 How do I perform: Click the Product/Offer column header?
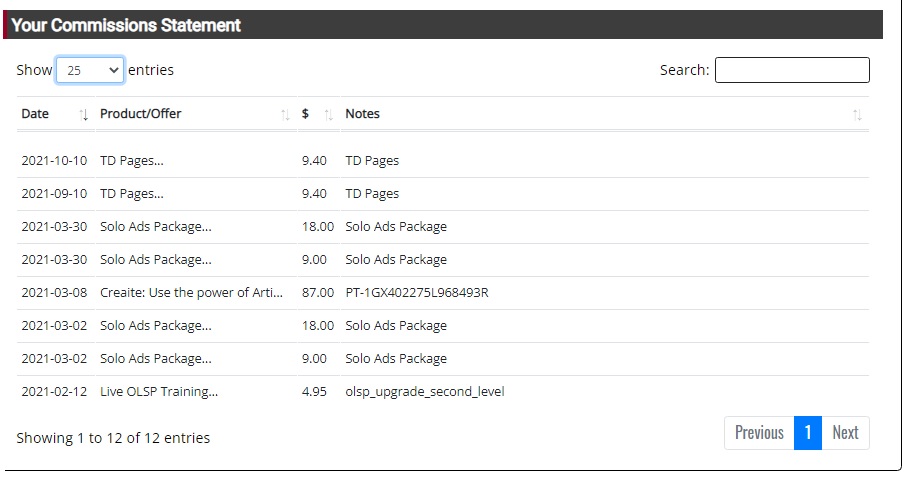pos(141,114)
